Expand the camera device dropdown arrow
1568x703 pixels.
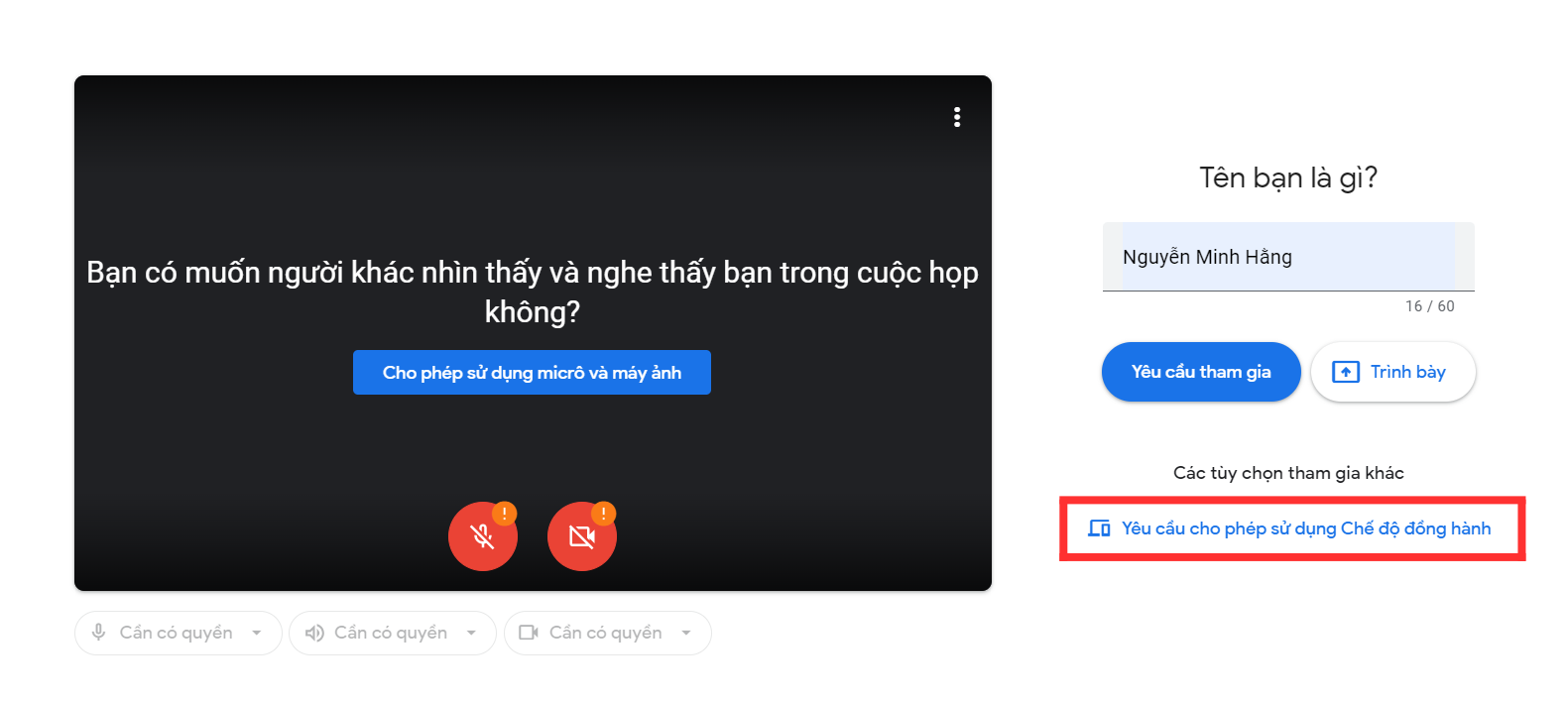click(686, 633)
